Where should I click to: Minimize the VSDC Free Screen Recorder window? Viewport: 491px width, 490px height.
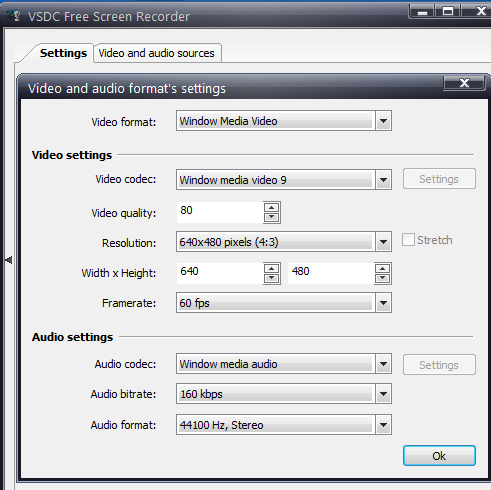pos(422,11)
